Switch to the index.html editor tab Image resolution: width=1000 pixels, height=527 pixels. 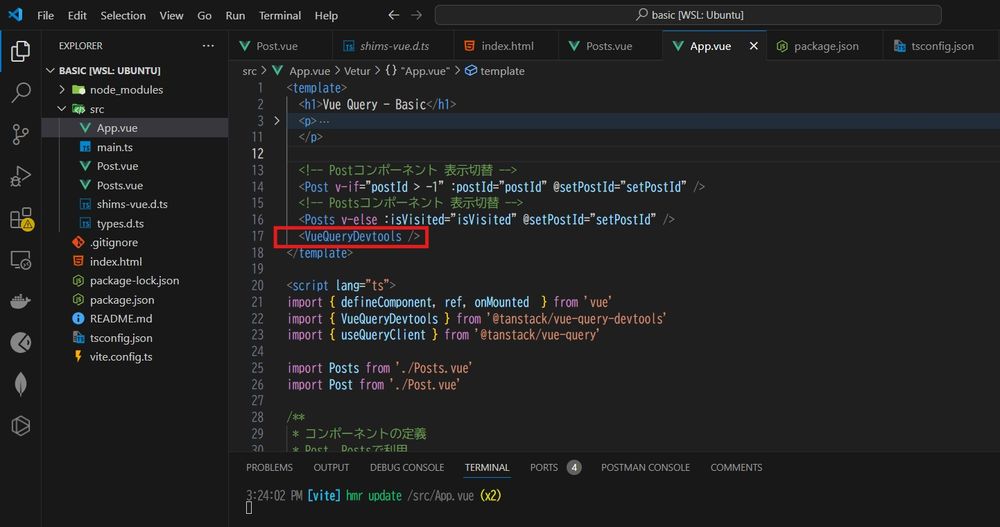507,46
